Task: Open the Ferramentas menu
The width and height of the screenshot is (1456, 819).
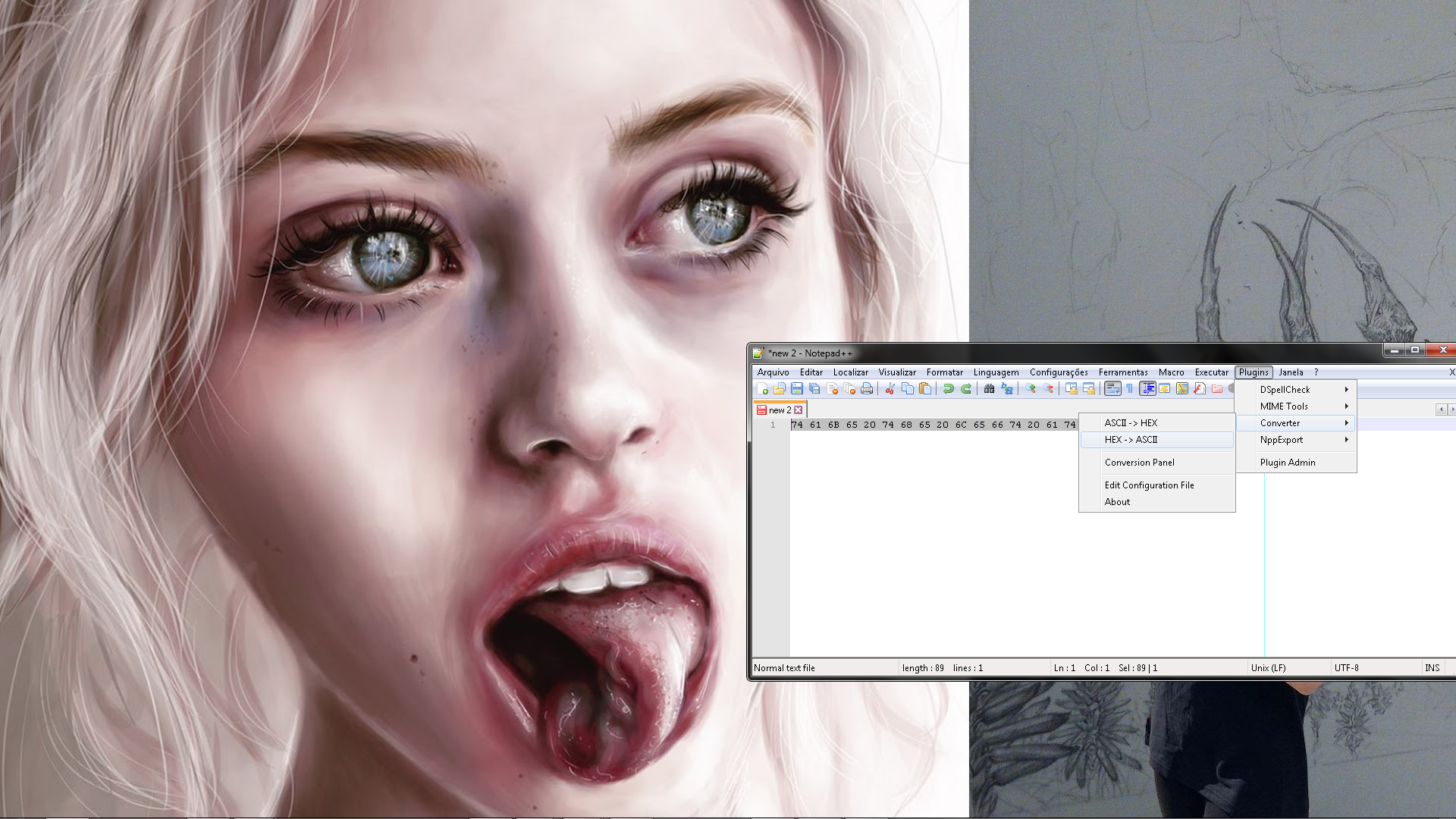Action: coord(1123,372)
